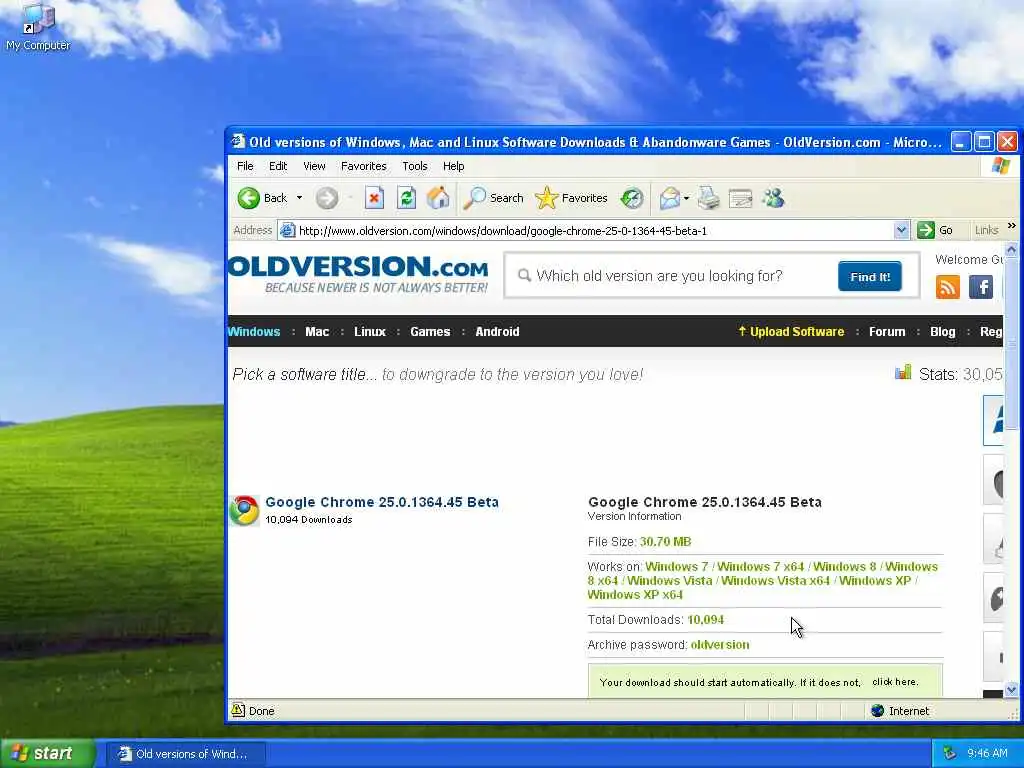Expand the Links toolbar chevron
The image size is (1024, 768).
[x=1012, y=226]
